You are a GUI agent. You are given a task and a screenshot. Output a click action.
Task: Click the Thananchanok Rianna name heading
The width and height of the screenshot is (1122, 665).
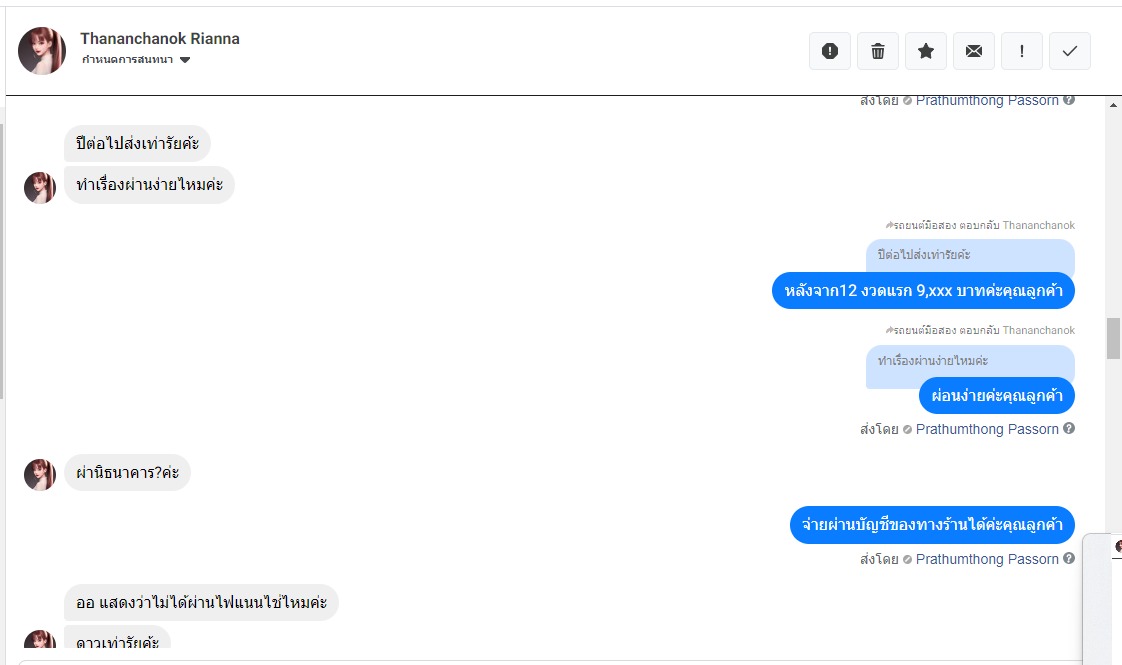(x=160, y=39)
